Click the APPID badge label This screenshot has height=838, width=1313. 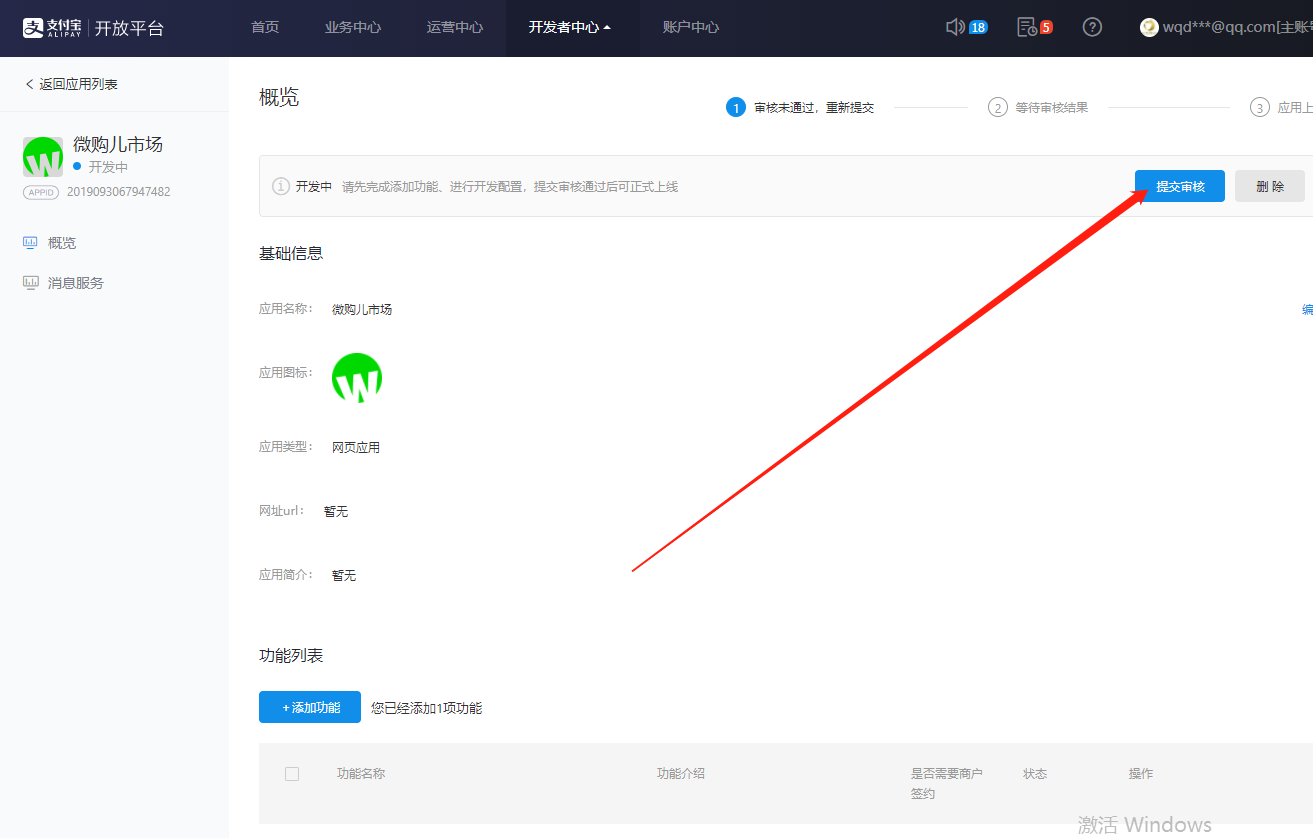42,192
